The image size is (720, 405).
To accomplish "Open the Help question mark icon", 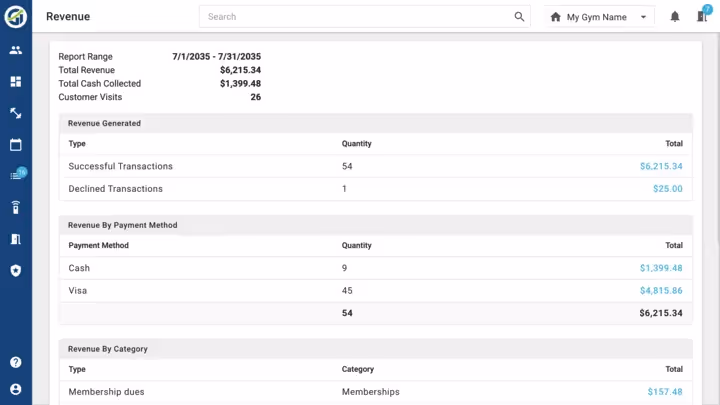I will (16, 362).
